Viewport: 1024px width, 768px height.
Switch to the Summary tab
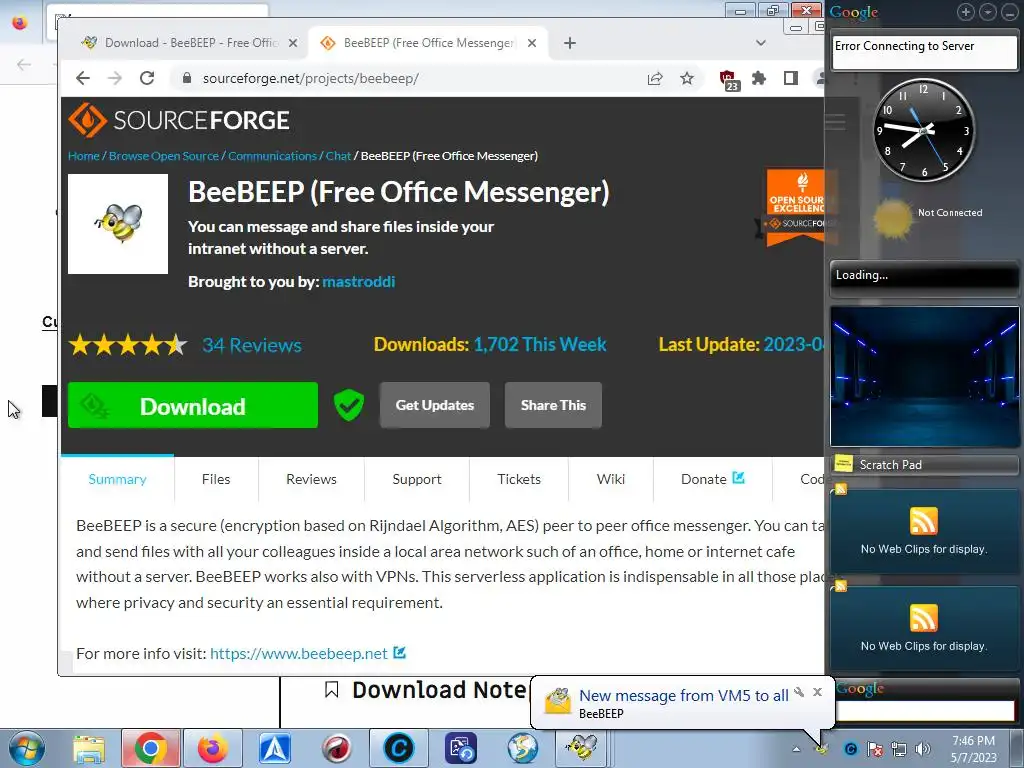pos(118,479)
